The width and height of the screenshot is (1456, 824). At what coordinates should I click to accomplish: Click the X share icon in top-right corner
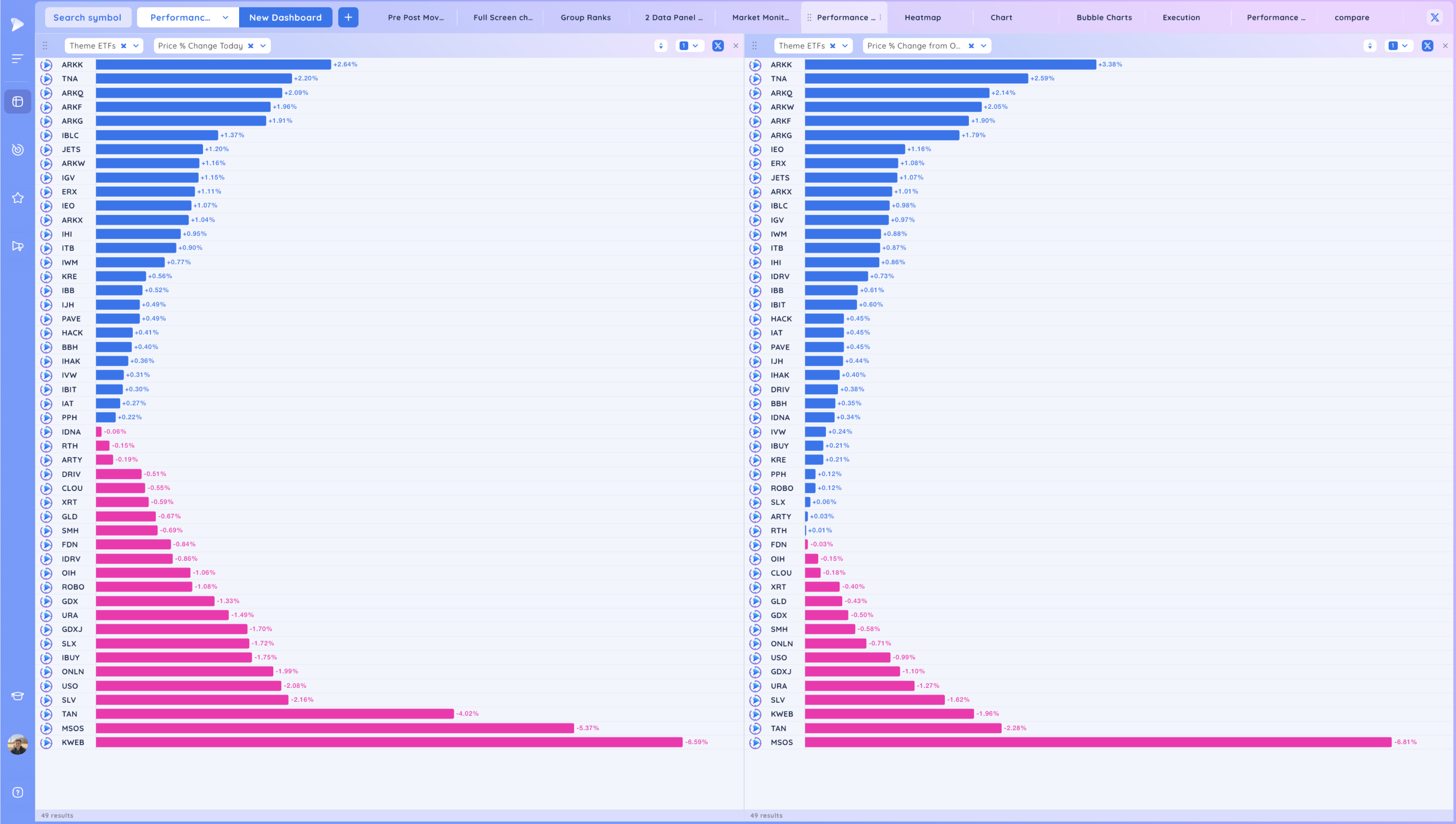(x=1435, y=17)
